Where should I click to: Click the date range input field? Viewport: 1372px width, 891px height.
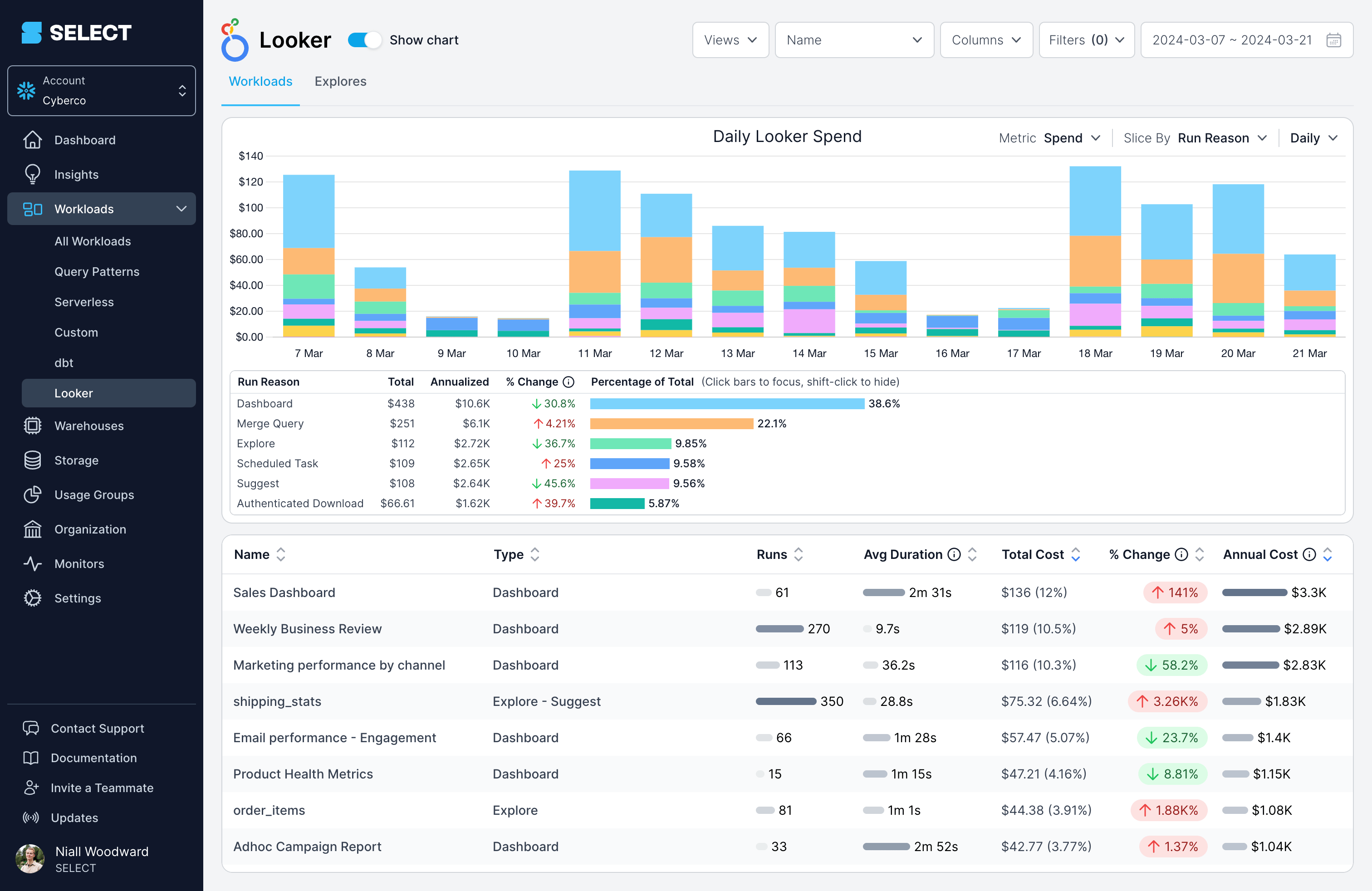(1246, 40)
